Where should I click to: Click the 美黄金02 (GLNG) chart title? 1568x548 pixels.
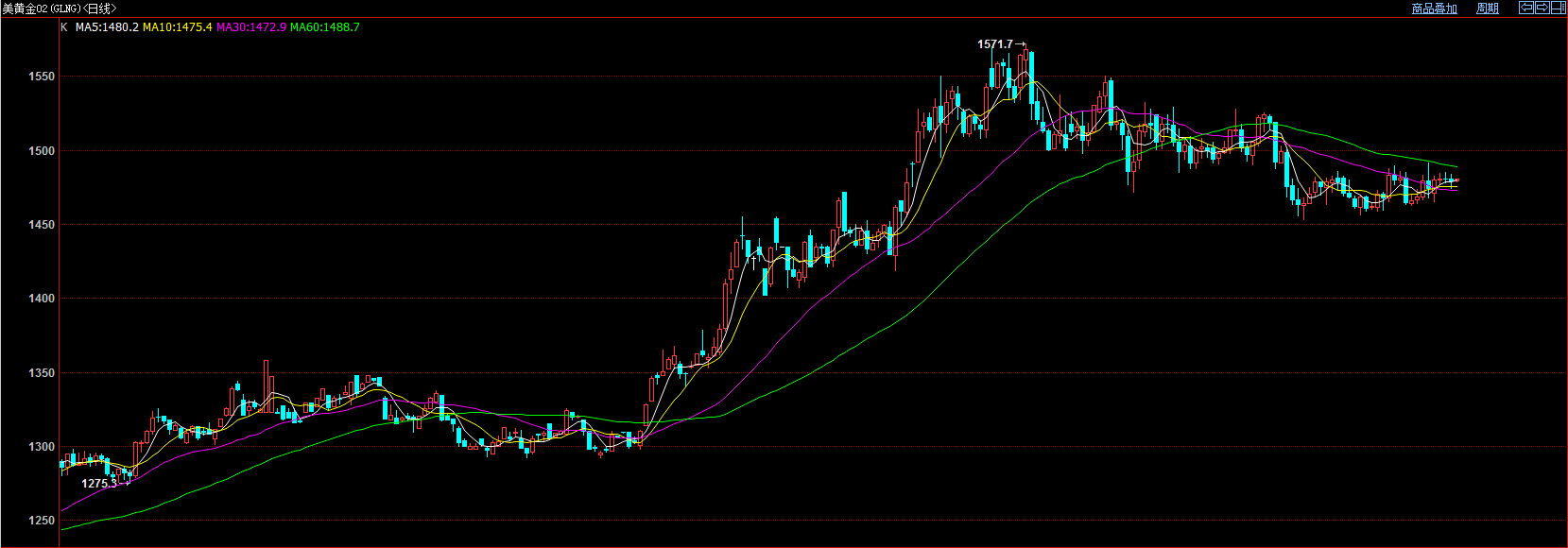pos(59,9)
